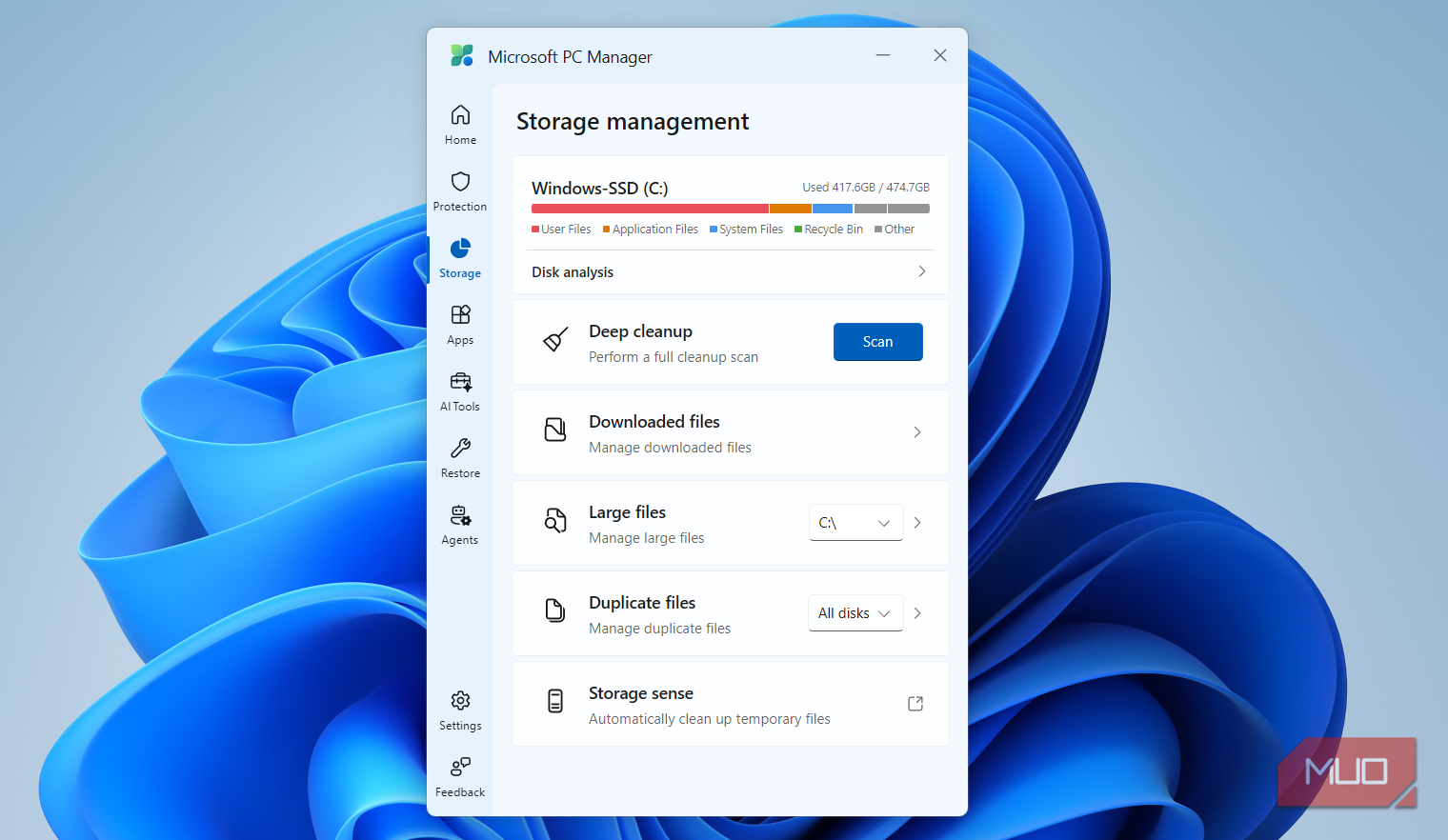1448x840 pixels.
Task: Close the Microsoft PC Manager window
Action: pos(940,55)
